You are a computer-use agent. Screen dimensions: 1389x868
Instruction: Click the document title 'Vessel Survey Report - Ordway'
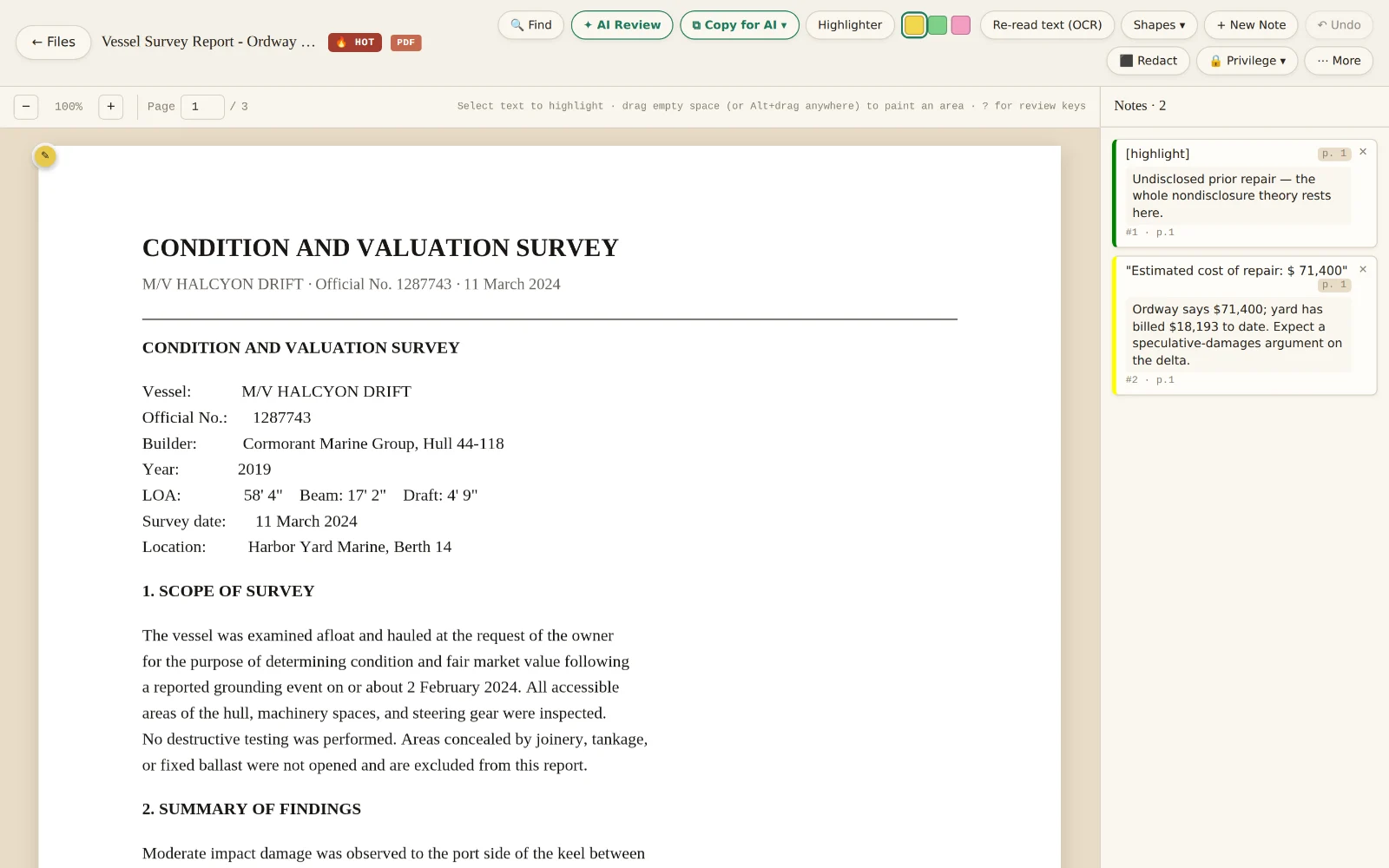tap(208, 42)
